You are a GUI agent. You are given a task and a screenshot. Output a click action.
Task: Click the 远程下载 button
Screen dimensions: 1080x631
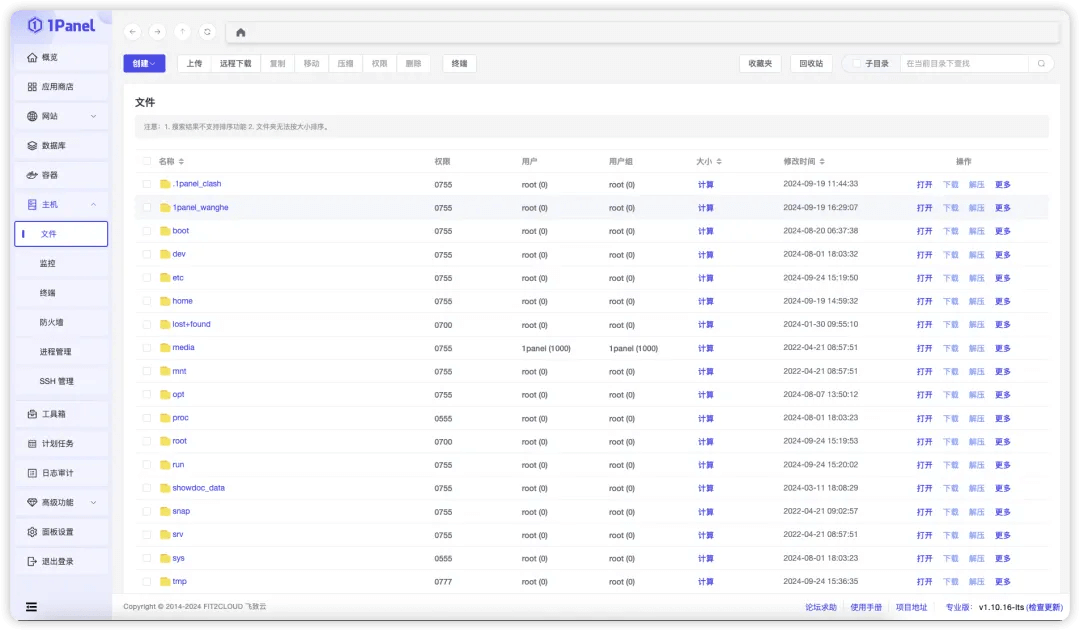pos(236,63)
